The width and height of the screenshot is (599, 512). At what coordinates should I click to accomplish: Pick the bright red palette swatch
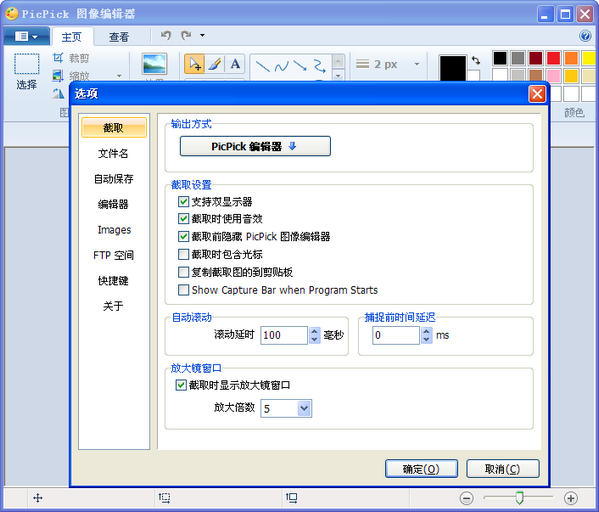(x=553, y=58)
